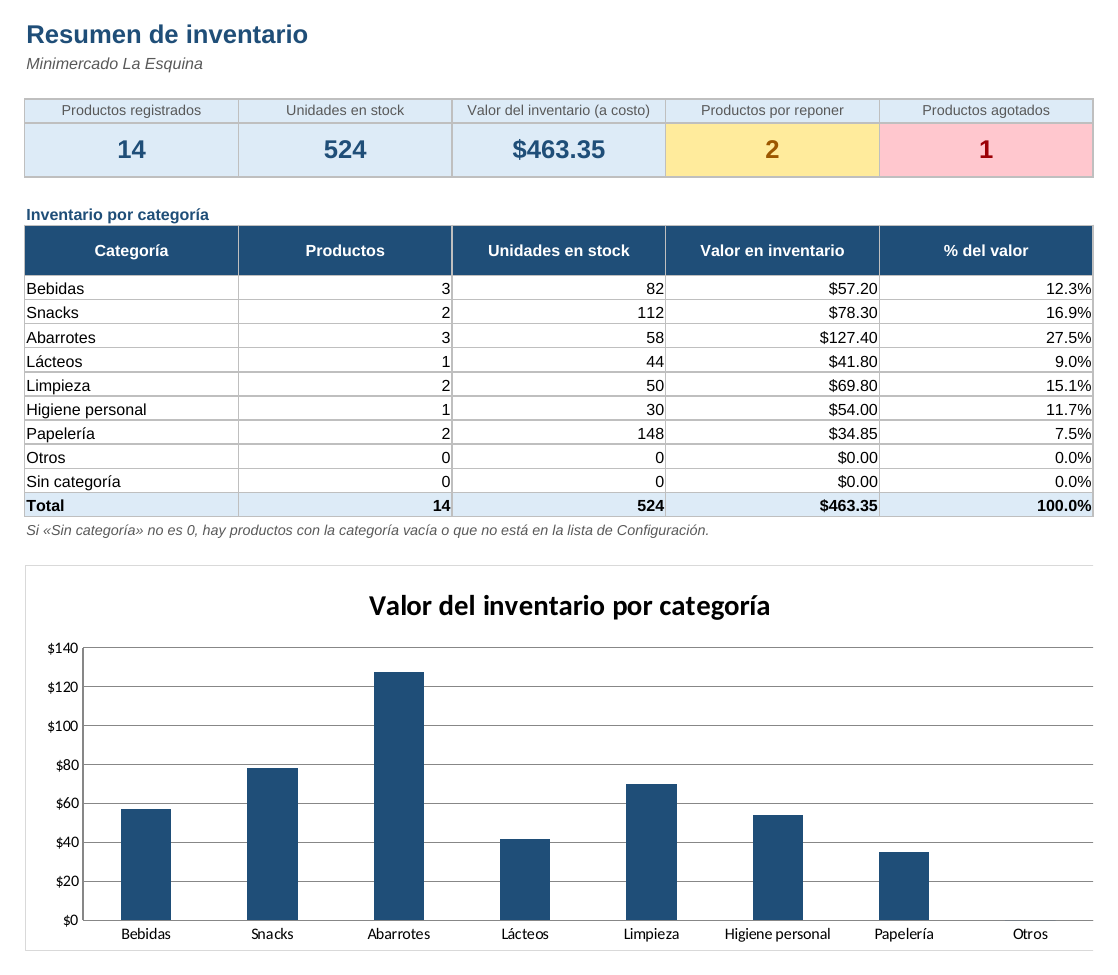Click the $0 y-axis label
This screenshot has height=975, width=1118.
pyautogui.click(x=71, y=921)
